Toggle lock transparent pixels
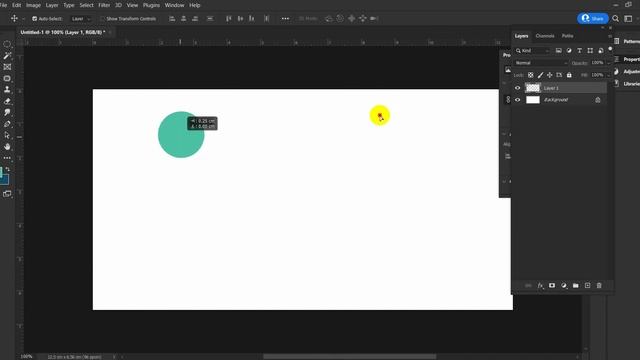 531,75
